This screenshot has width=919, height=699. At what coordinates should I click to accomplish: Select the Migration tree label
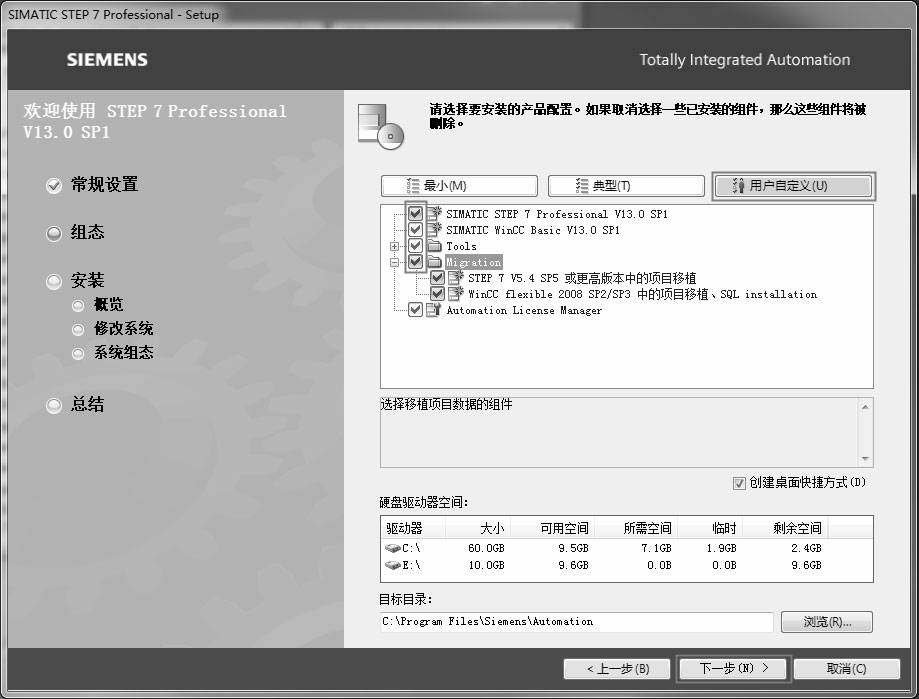tap(474, 262)
